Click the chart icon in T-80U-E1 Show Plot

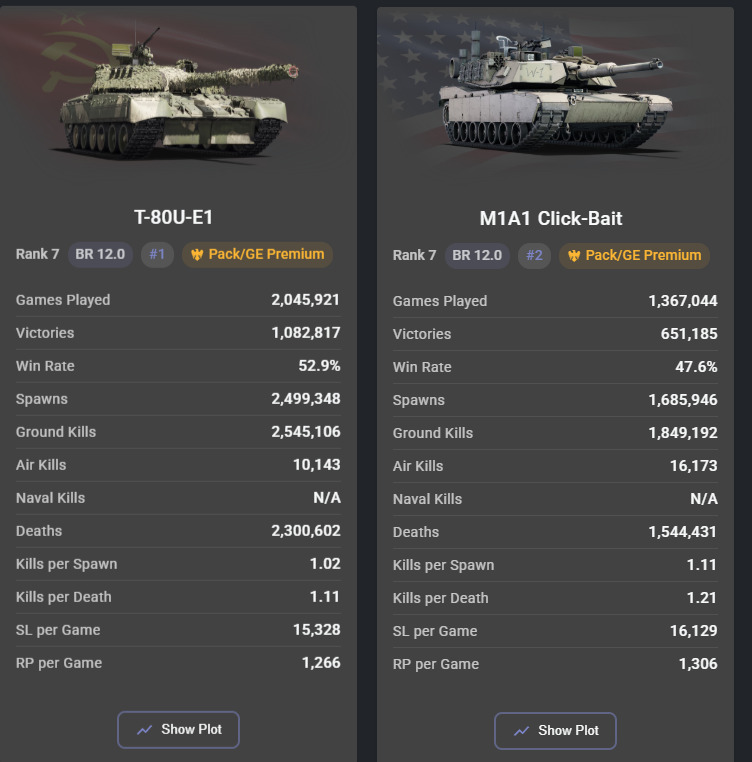pyautogui.click(x=145, y=730)
